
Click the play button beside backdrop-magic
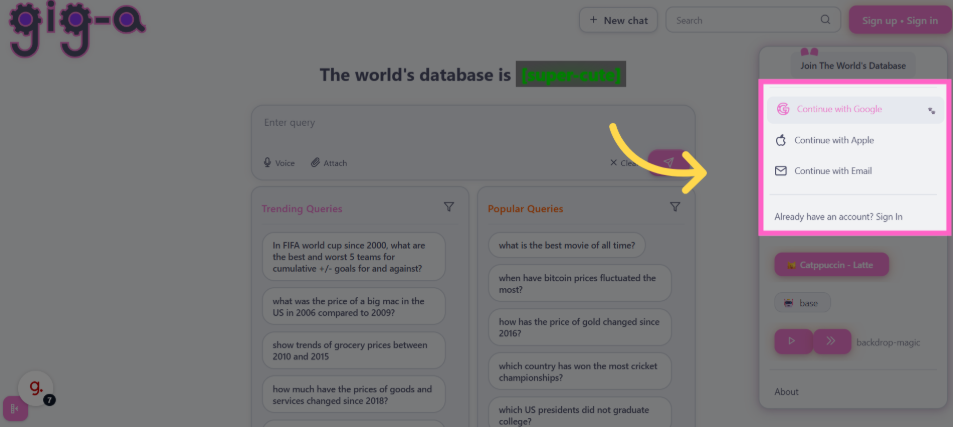click(x=793, y=341)
